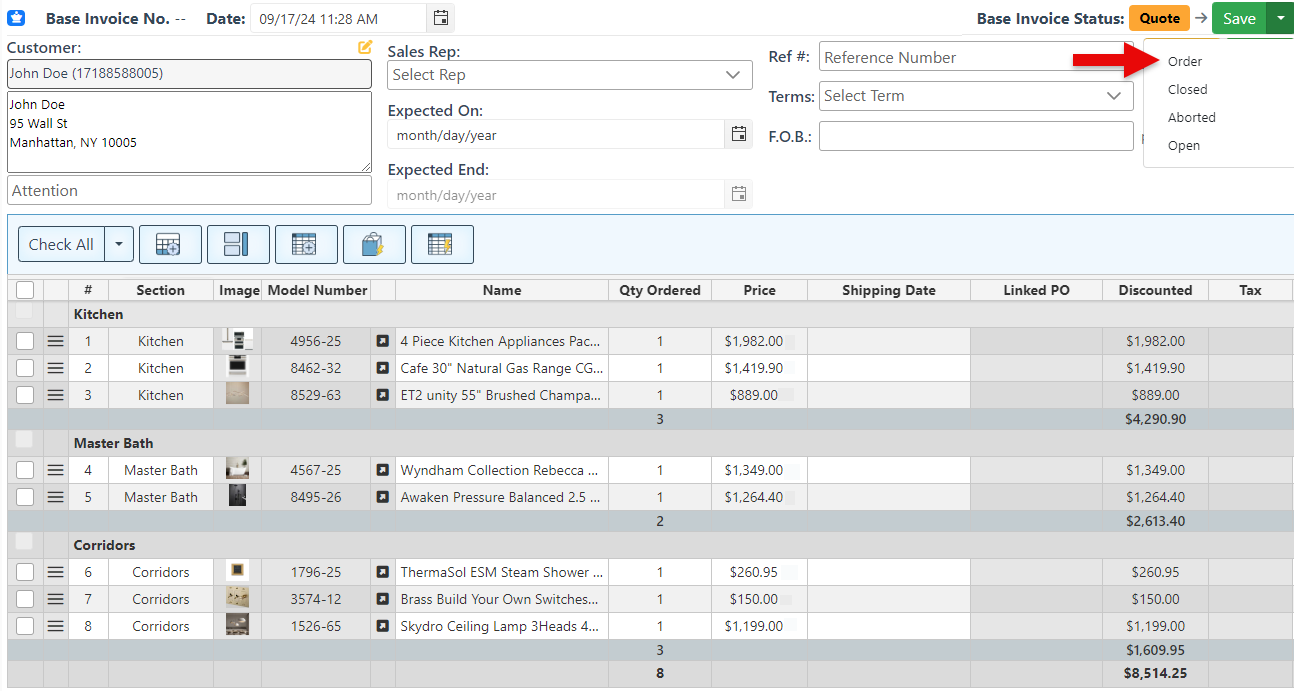This screenshot has height=691, width=1294.
Task: Check the header select-all checkbox
Action: (25, 290)
